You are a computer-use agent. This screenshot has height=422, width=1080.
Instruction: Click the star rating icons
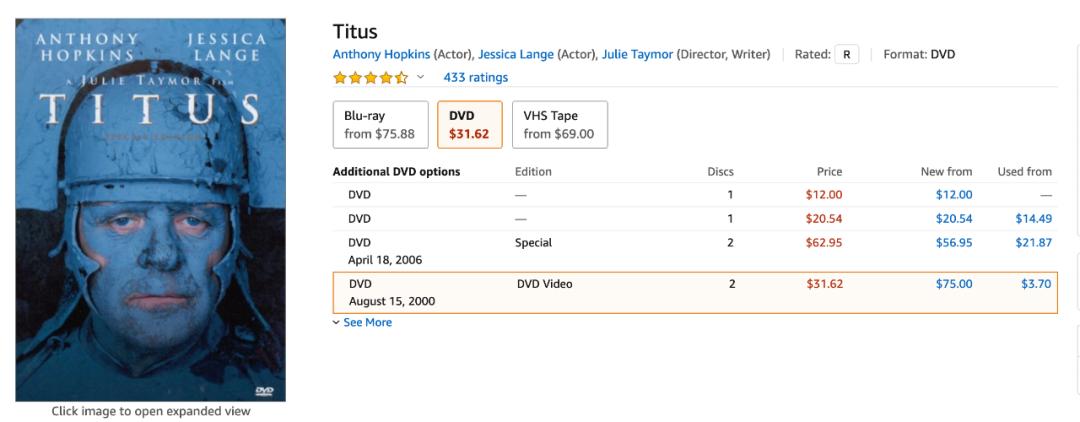[370, 78]
